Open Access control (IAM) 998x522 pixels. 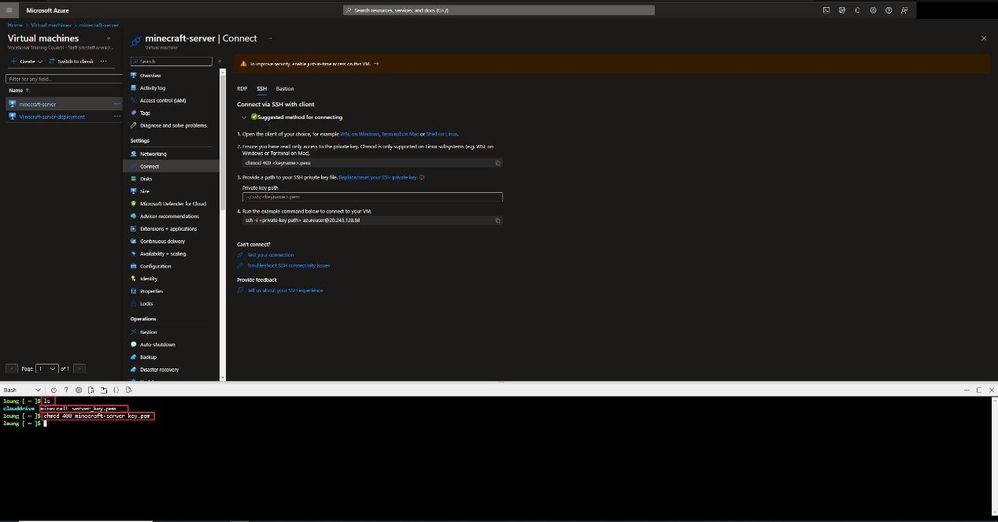point(163,101)
